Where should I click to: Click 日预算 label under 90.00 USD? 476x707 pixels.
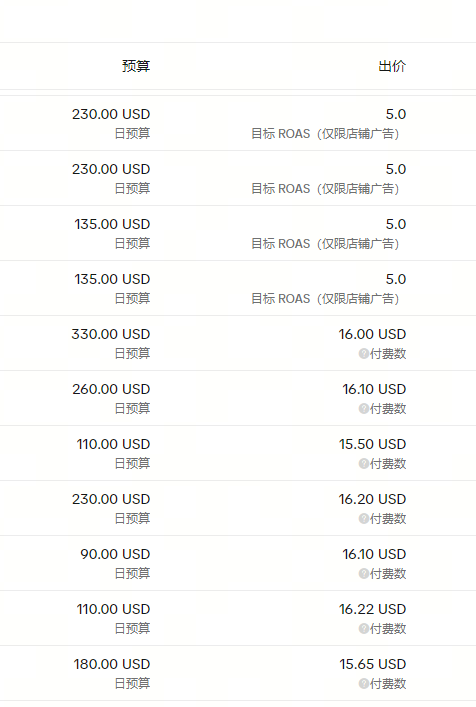click(x=132, y=574)
